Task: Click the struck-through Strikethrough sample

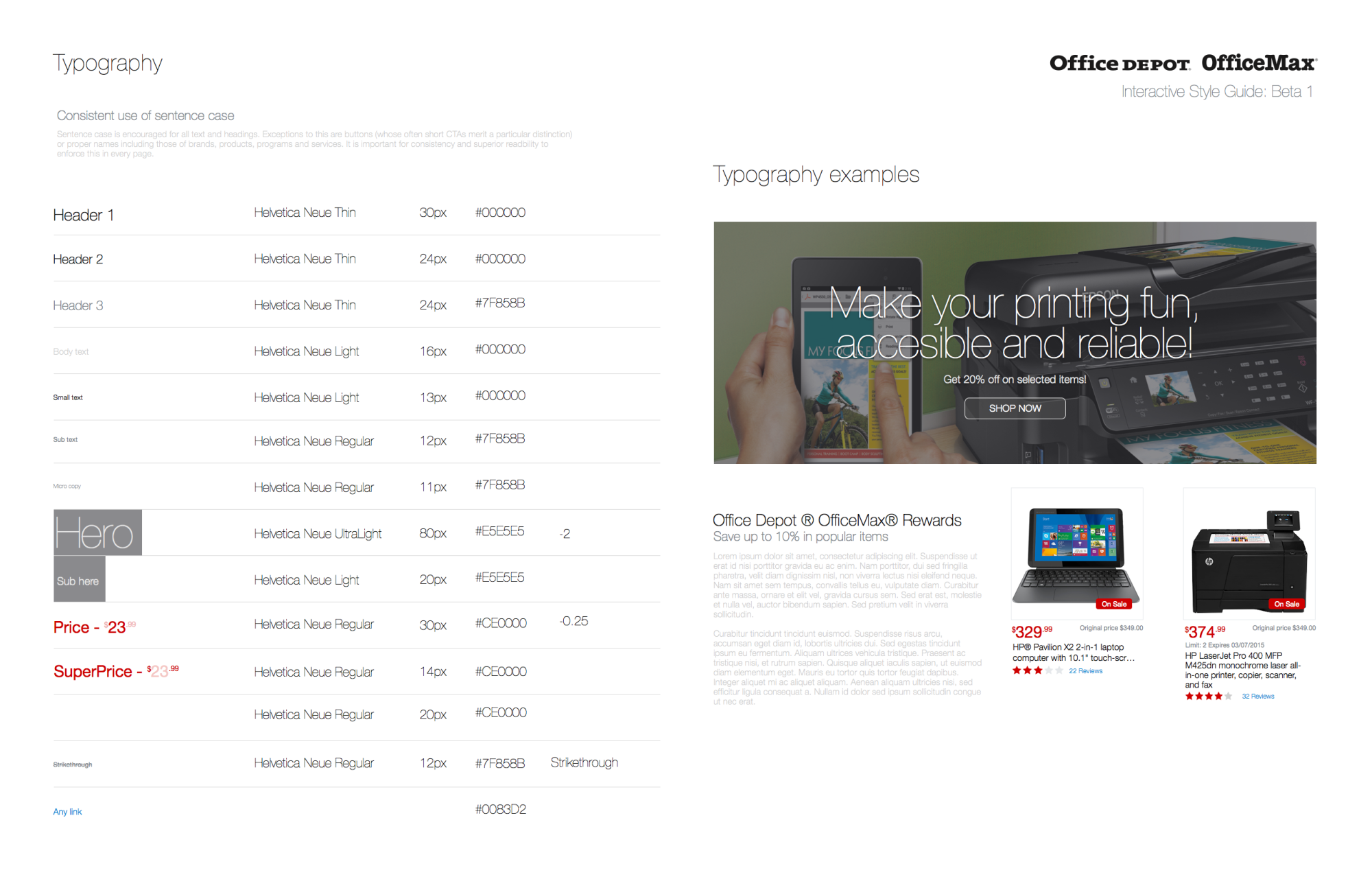Action: pyautogui.click(x=72, y=764)
